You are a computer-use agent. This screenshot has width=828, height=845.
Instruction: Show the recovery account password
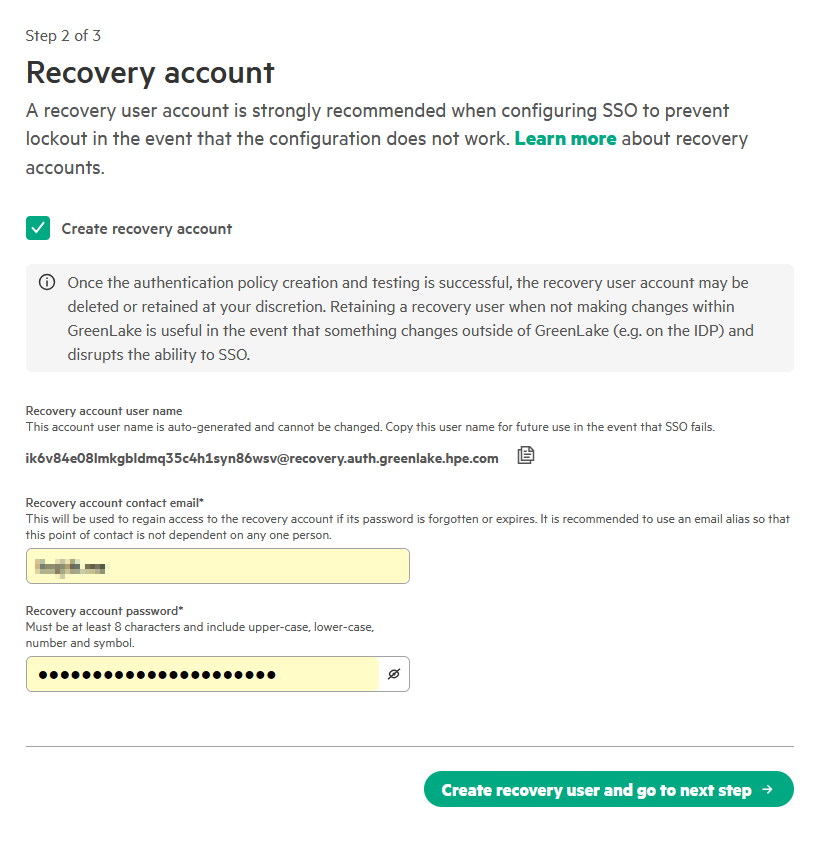tap(394, 674)
